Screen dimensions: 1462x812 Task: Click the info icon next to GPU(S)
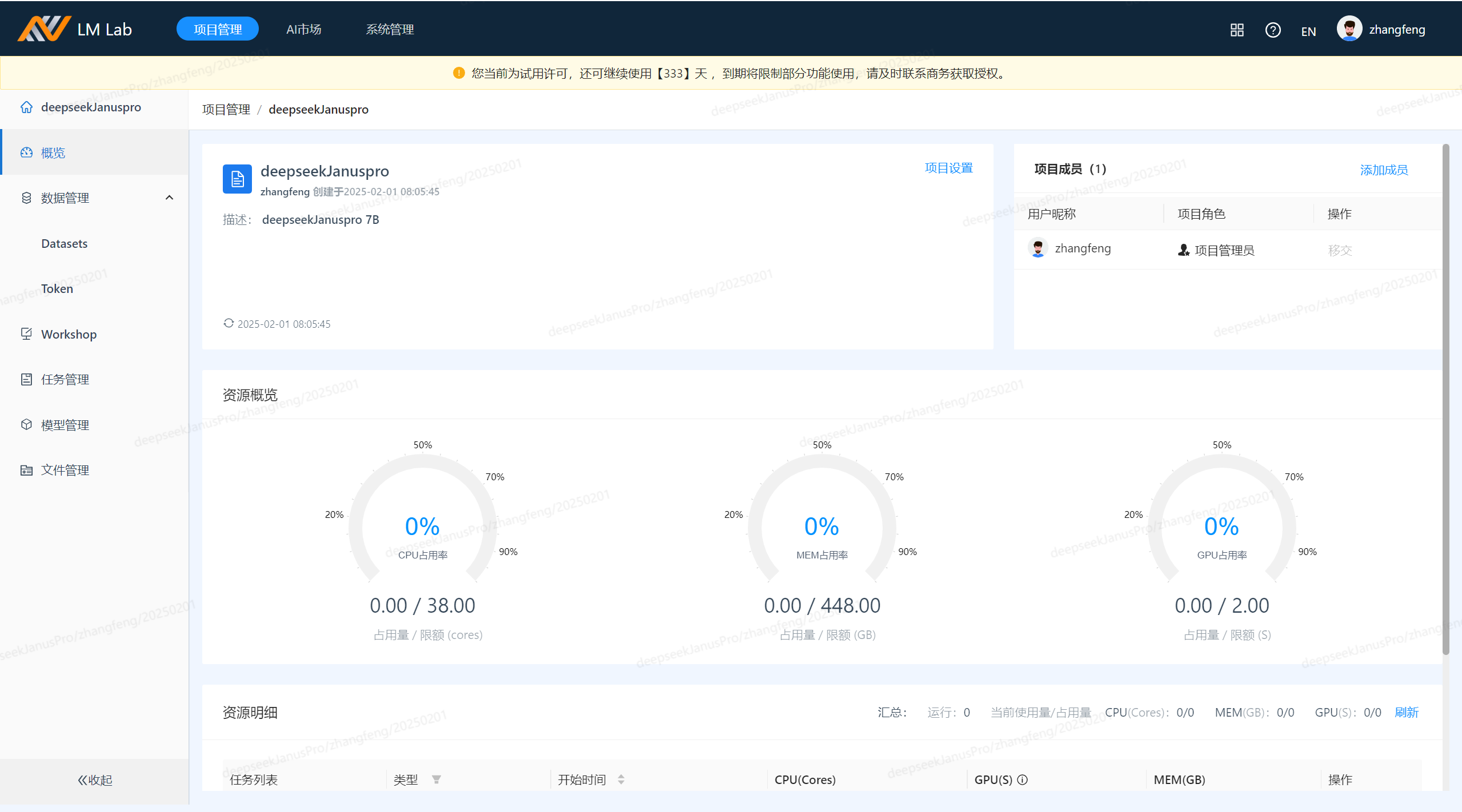pyautogui.click(x=1023, y=779)
